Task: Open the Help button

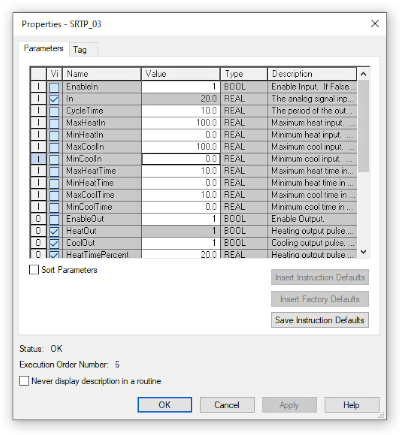Action: (352, 405)
